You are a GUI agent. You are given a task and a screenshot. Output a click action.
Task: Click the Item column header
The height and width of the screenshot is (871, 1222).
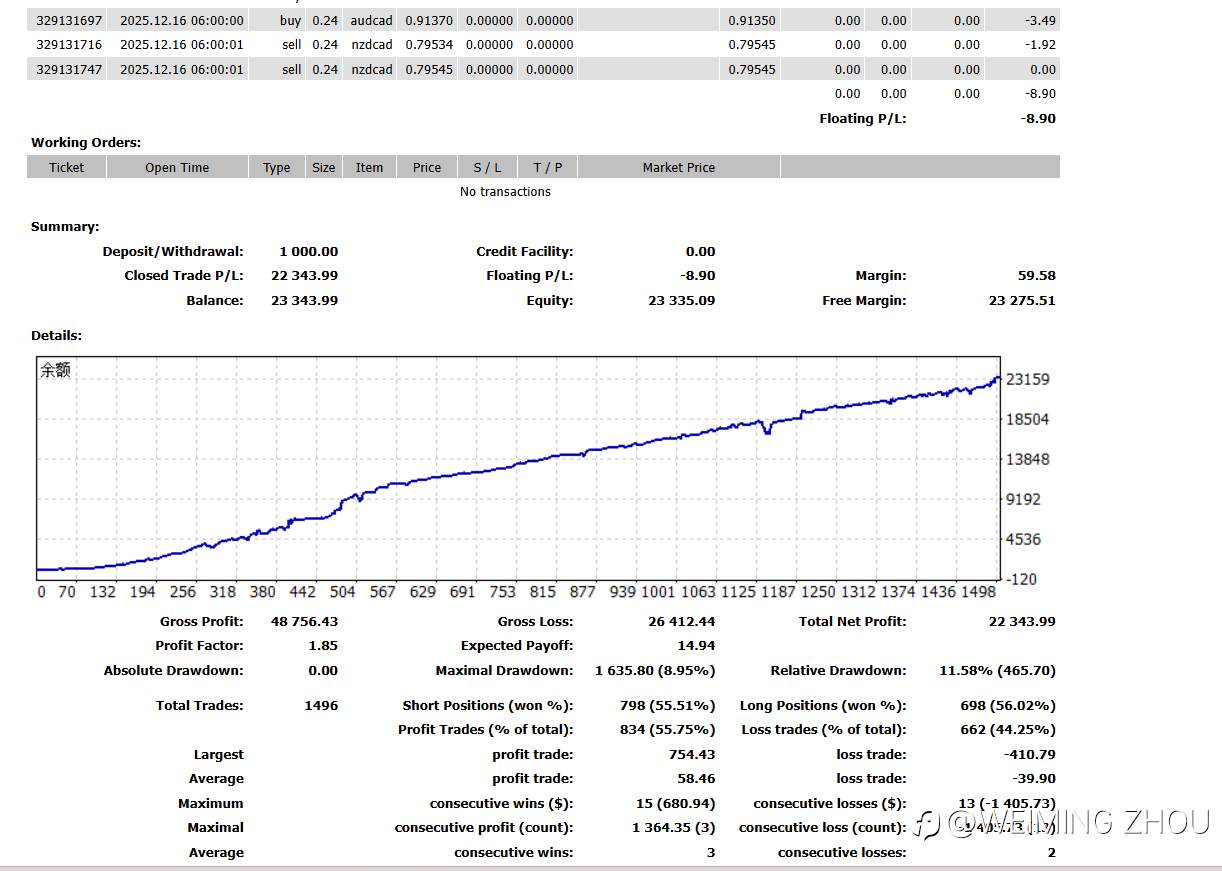(x=369, y=167)
